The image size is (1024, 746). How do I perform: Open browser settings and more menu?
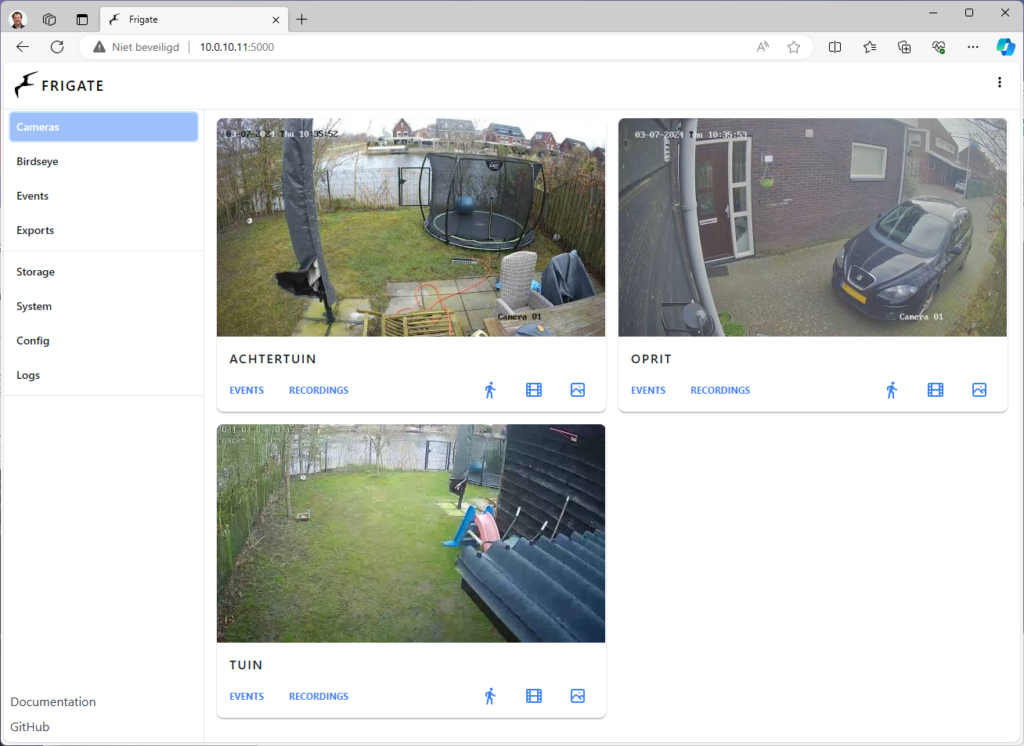pos(973,47)
